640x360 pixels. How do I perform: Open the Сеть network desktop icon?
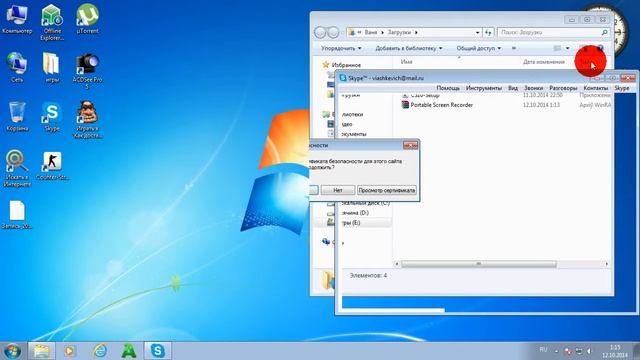tap(17, 67)
